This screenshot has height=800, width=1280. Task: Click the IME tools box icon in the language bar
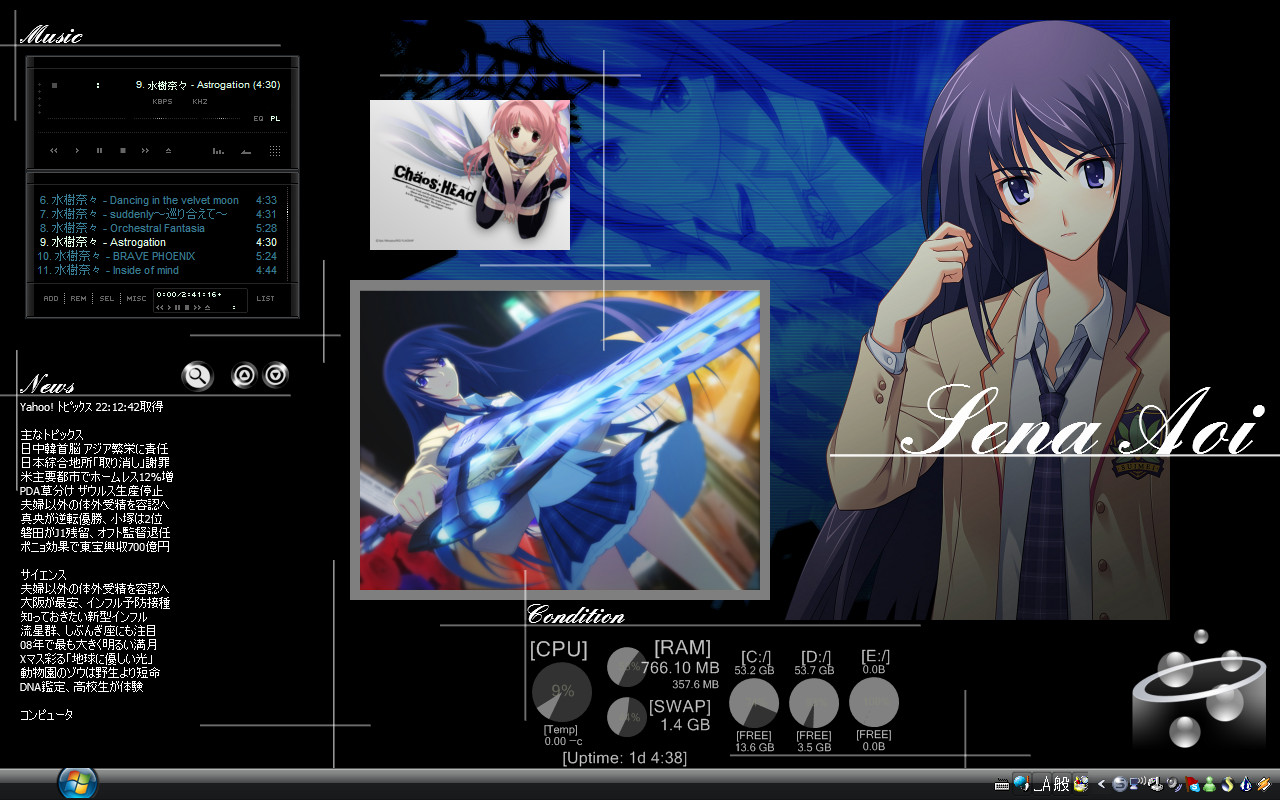coord(1081,784)
